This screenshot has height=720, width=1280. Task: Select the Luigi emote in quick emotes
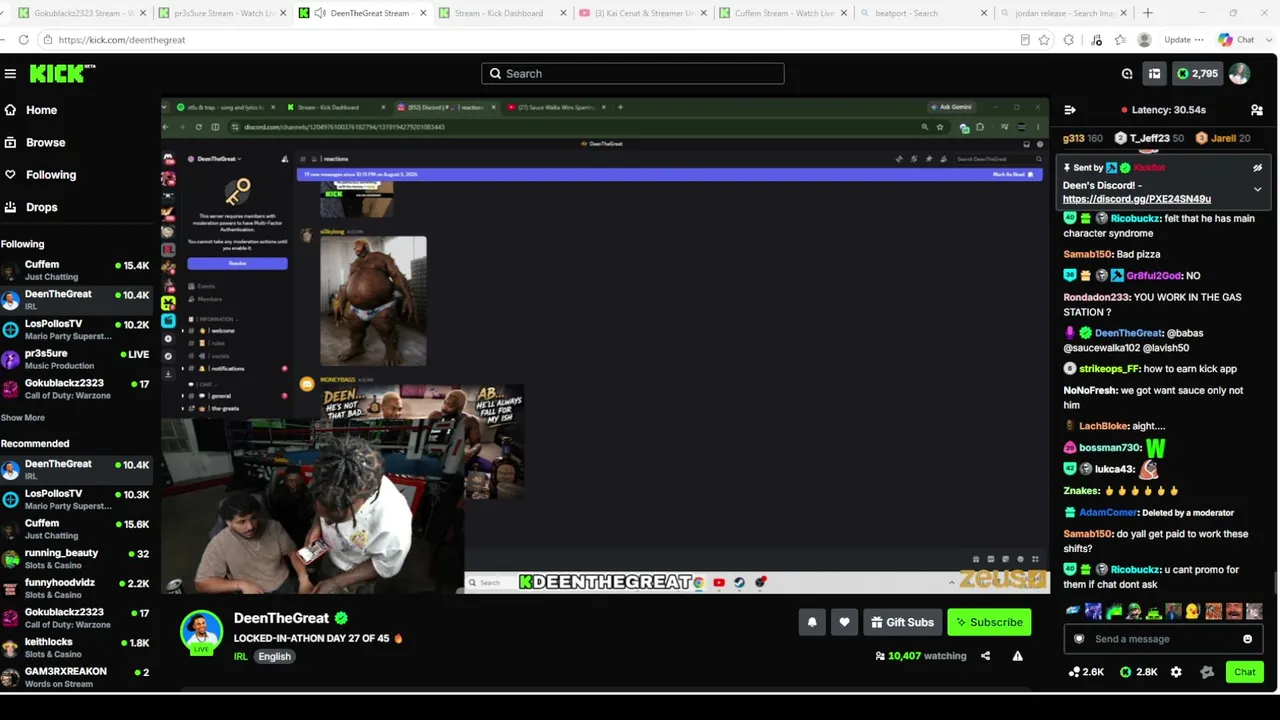tap(1133, 611)
